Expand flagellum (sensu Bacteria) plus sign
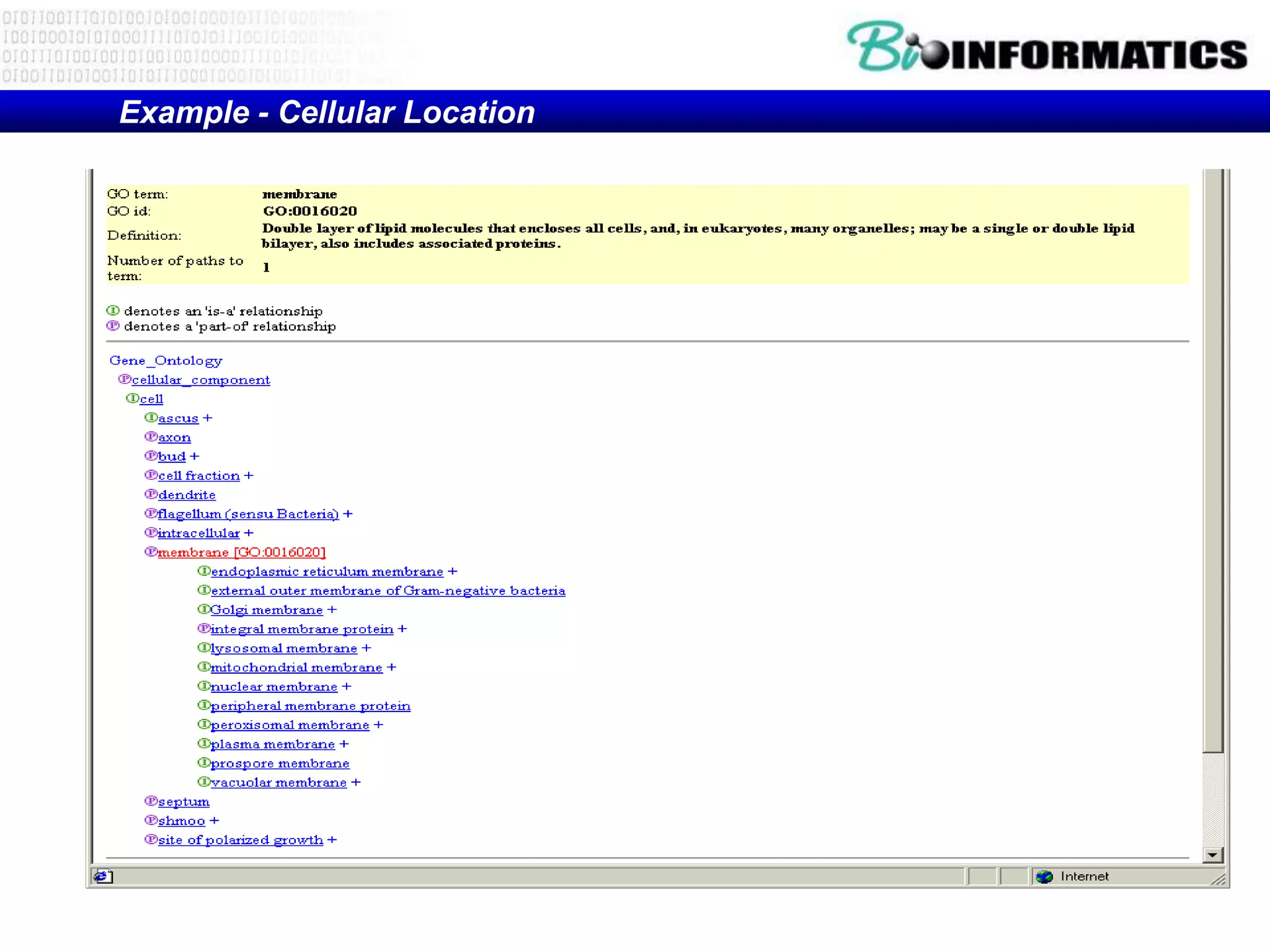The height and width of the screenshot is (952, 1270). [348, 514]
